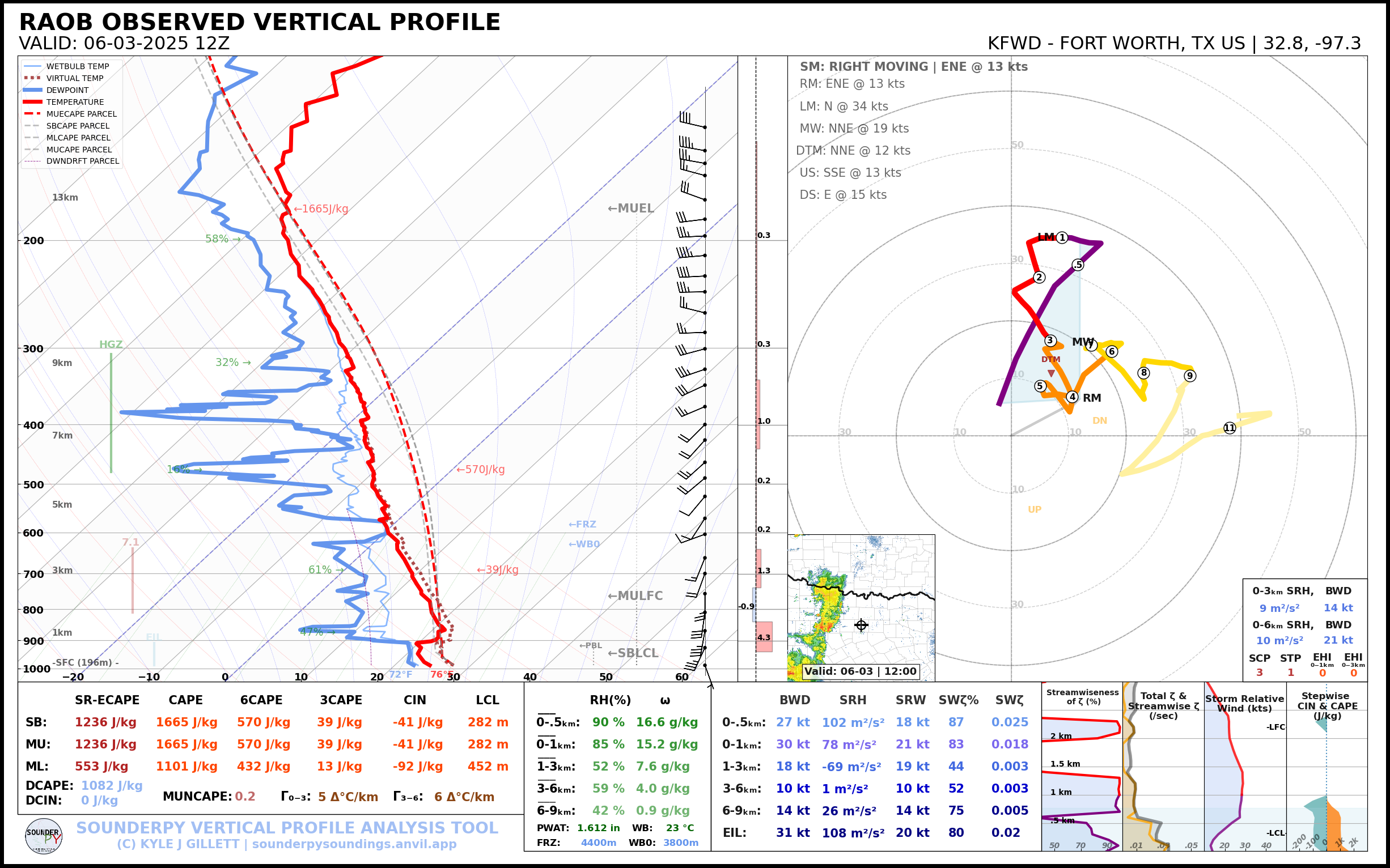Screen dimensions: 1390x868
Task: Click the Storm Relative Wind panel title
Action: pos(1244,703)
